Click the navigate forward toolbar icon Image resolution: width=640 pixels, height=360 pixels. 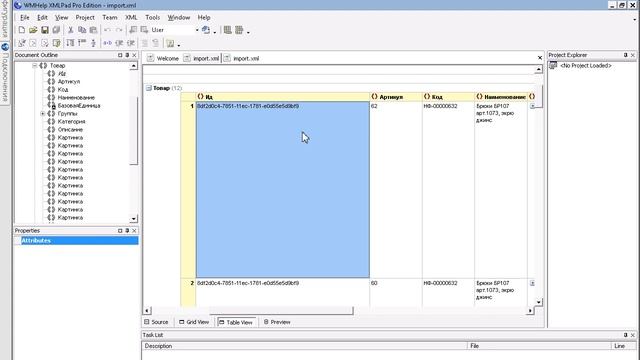(144, 30)
